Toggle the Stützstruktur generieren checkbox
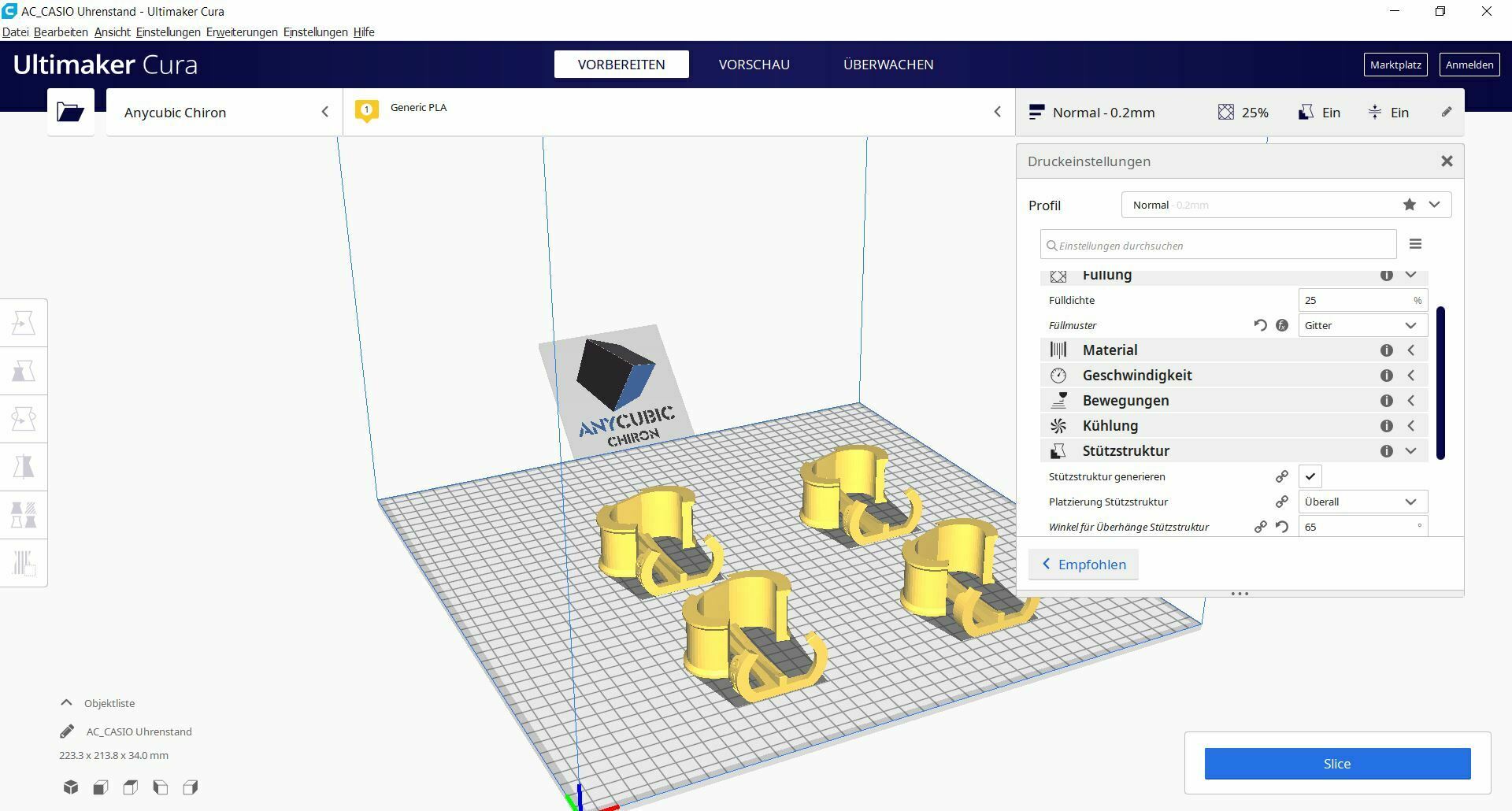Screen dimensions: 1512x811 click(1310, 476)
